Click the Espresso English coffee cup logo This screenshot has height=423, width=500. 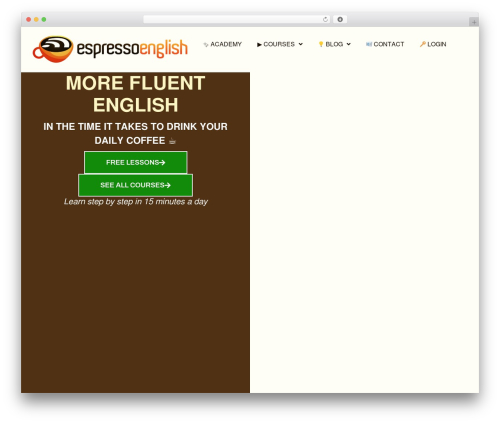click(53, 49)
